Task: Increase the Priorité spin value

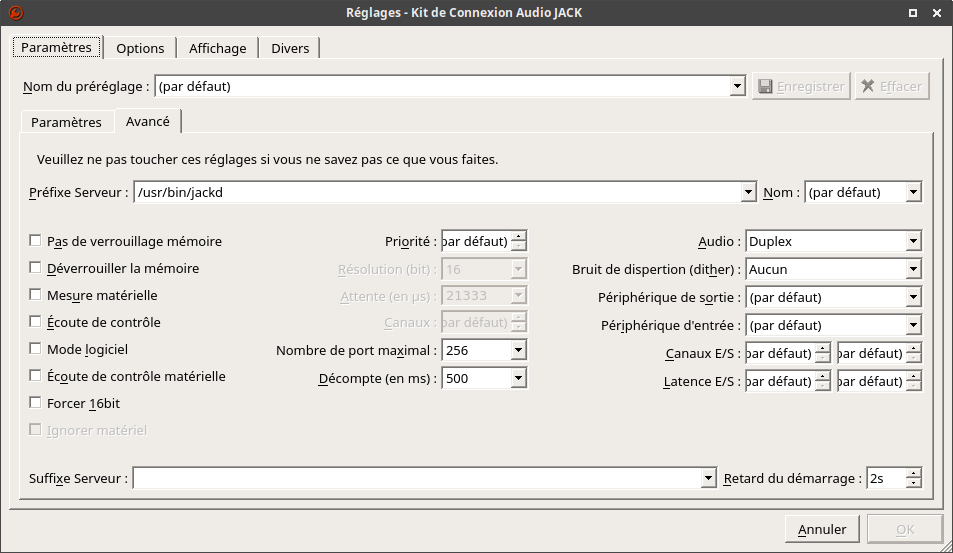Action: [x=518, y=236]
